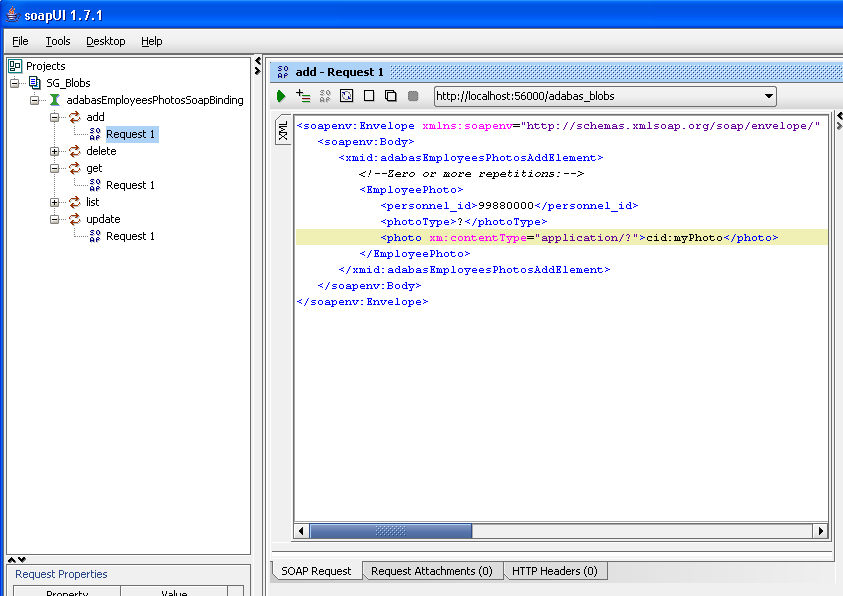Click the Request Properties heading

pyautogui.click(x=61, y=574)
